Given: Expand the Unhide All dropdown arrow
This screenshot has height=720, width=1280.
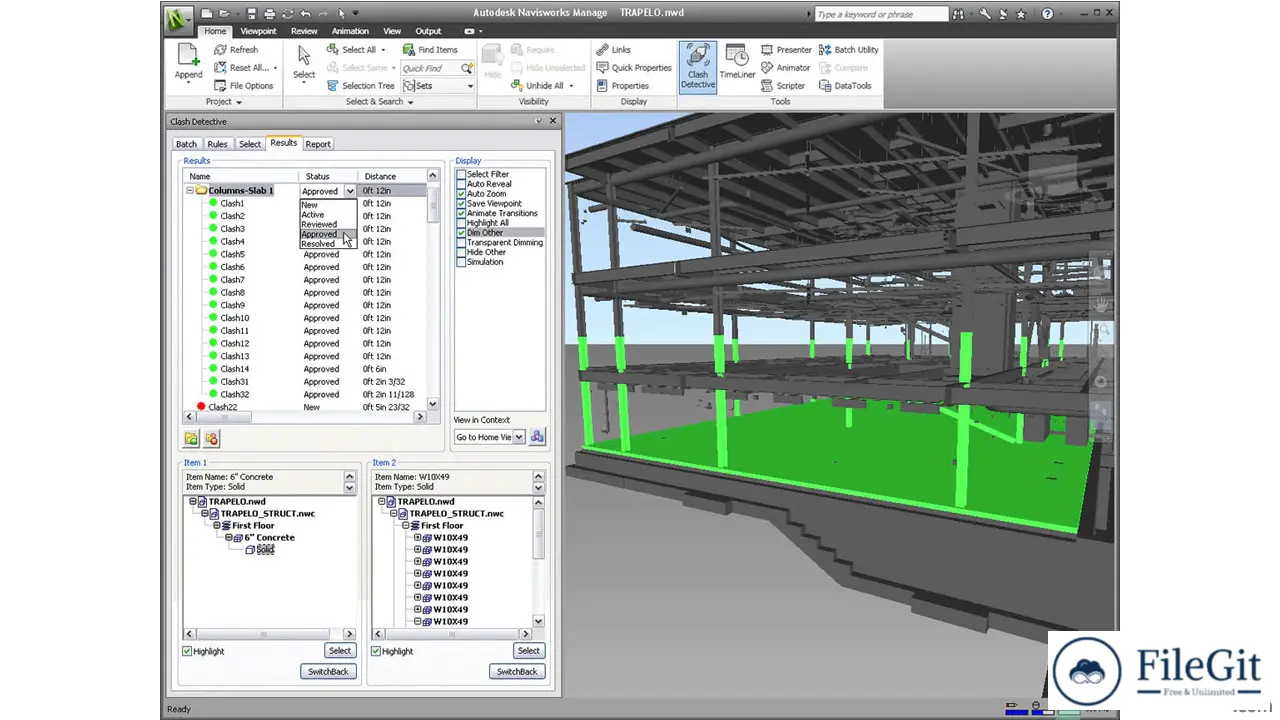Looking at the screenshot, I should pos(571,86).
